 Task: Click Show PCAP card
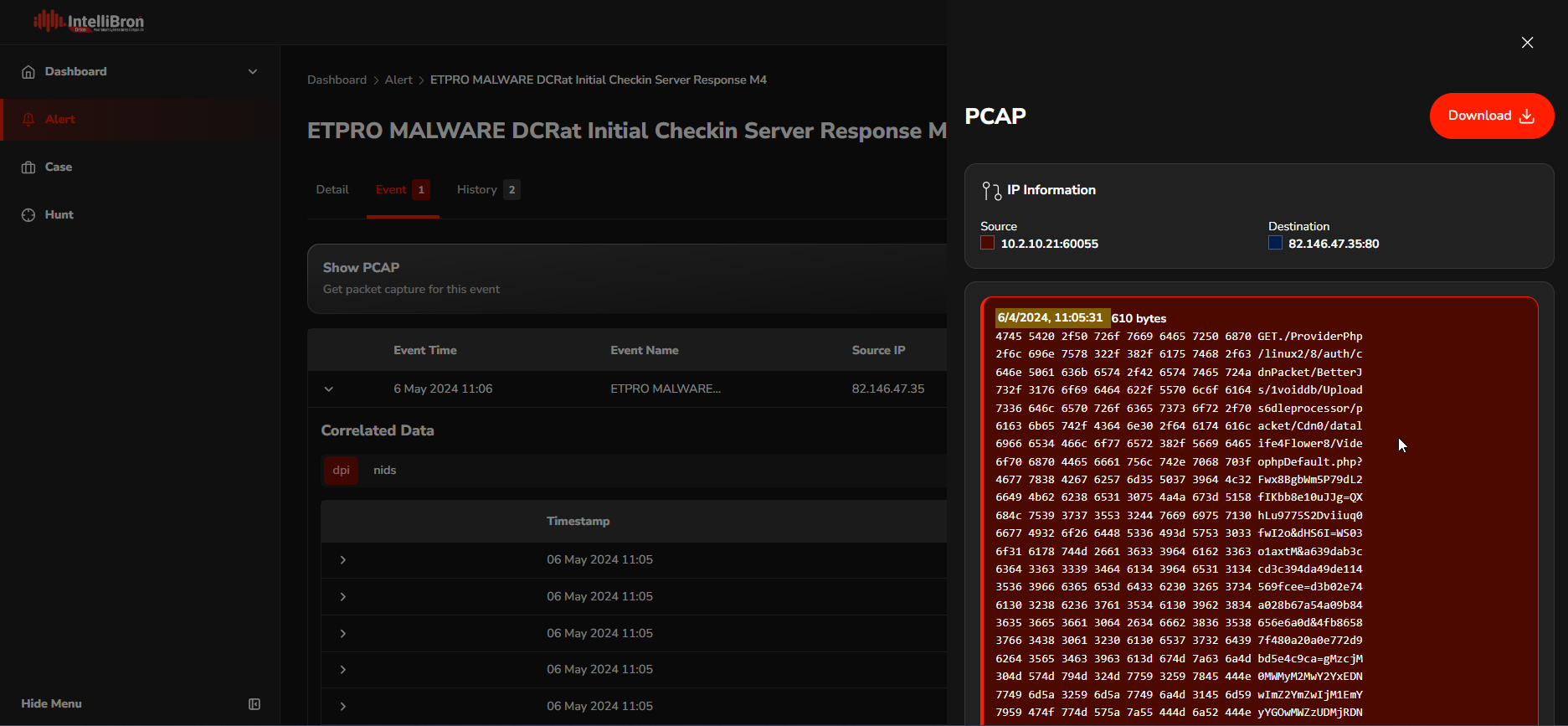pos(627,279)
